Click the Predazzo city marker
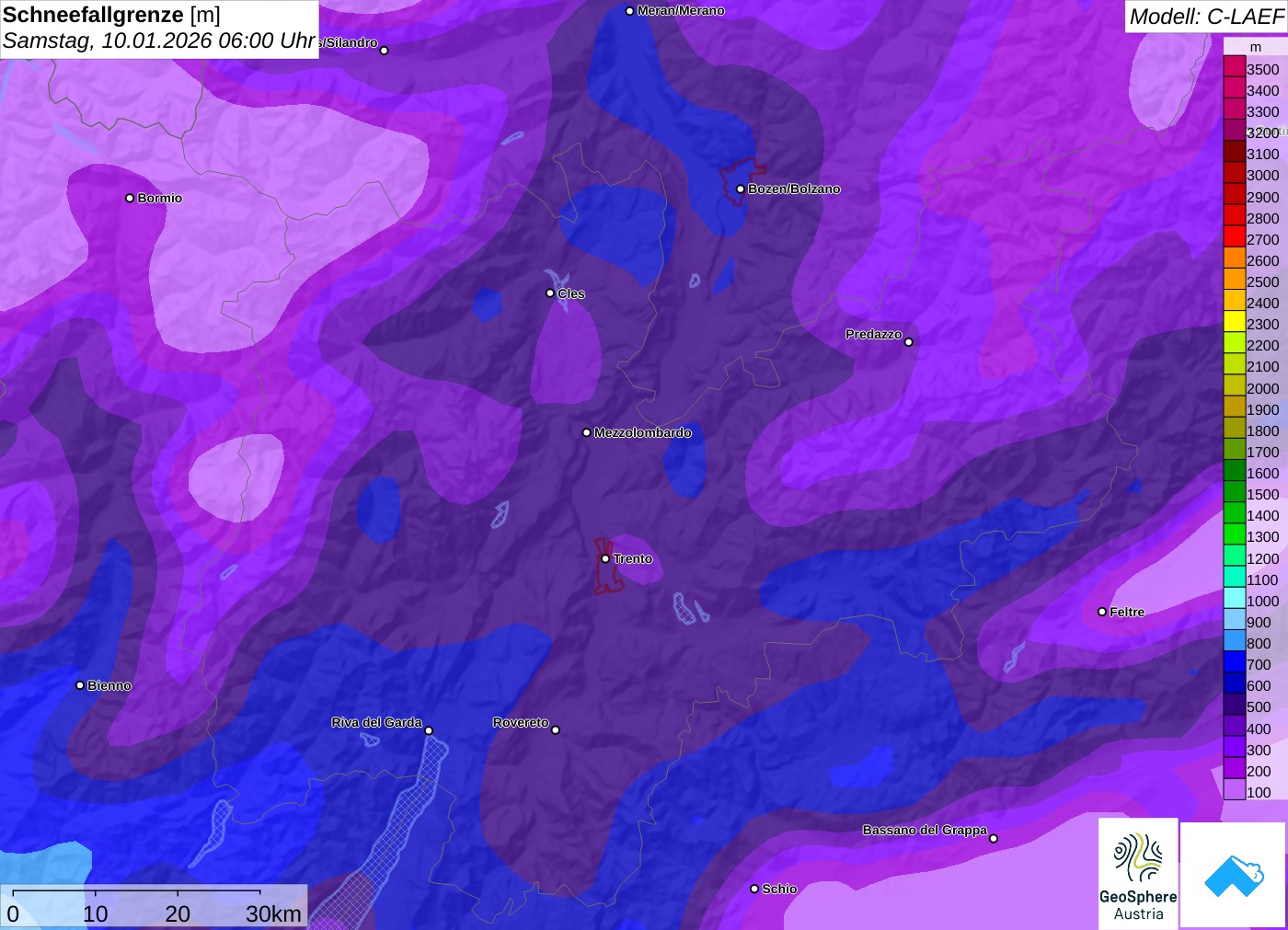The image size is (1288, 930). tap(909, 342)
